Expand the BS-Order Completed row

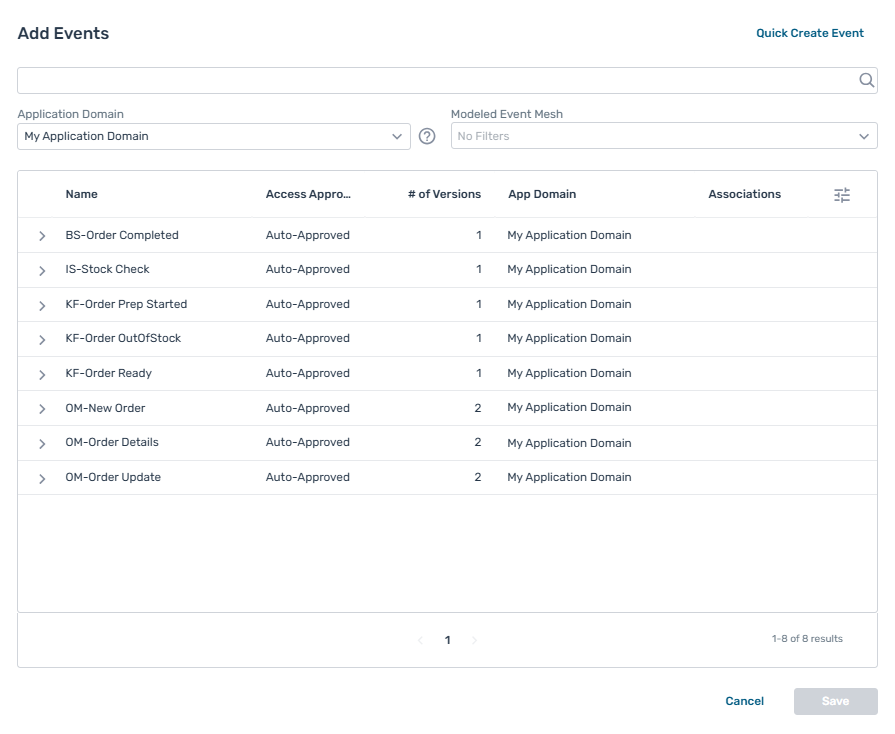coord(42,236)
